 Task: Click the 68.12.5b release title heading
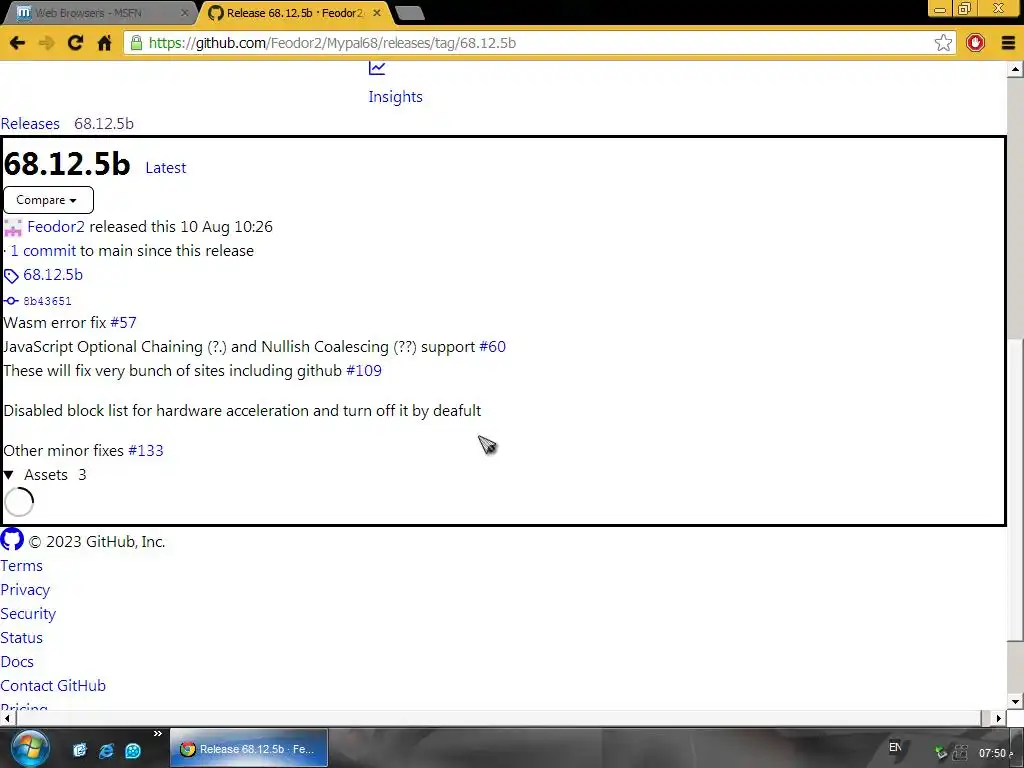click(67, 163)
